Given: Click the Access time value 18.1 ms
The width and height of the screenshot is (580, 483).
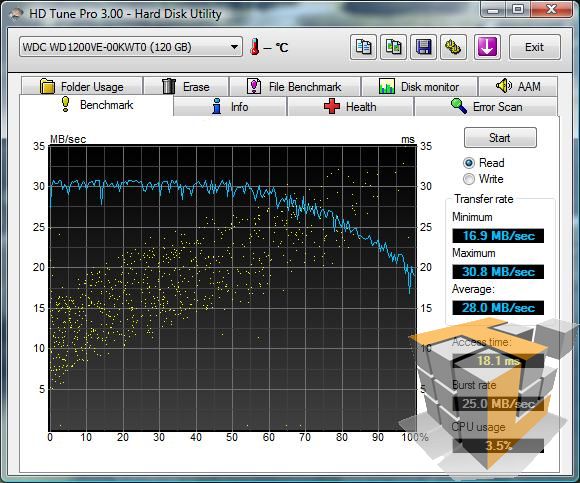Looking at the screenshot, I should pos(498,361).
